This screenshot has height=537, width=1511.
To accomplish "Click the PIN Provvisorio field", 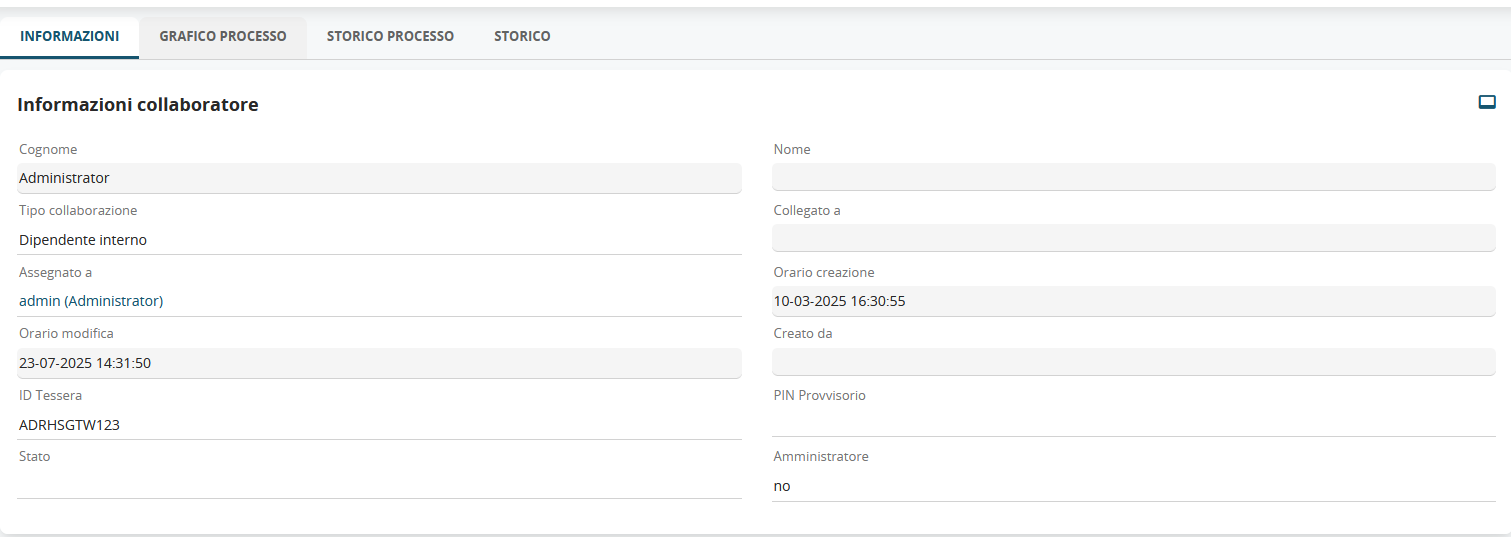I will (x=1133, y=422).
